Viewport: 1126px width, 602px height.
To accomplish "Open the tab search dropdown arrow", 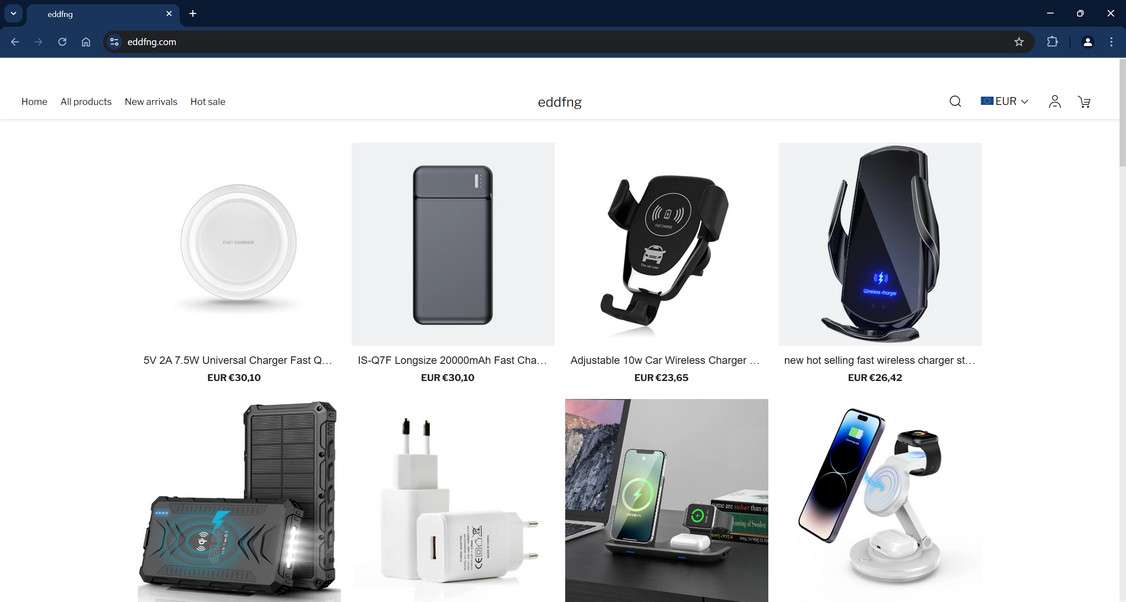I will point(13,14).
